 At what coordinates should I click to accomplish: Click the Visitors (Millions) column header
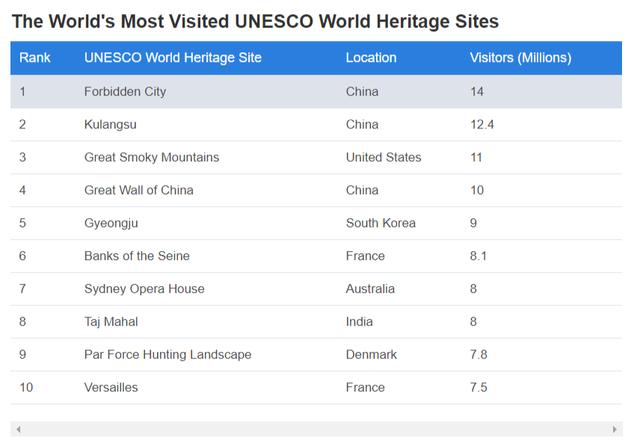pos(520,58)
